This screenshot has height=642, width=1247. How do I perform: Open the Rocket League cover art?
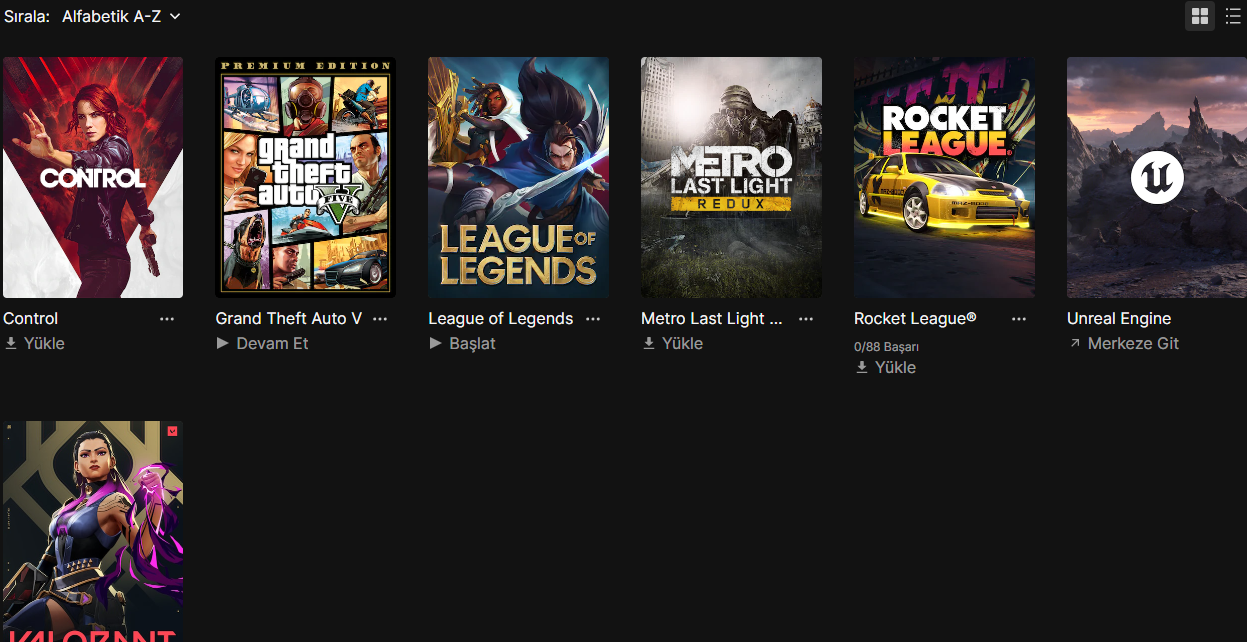(944, 177)
